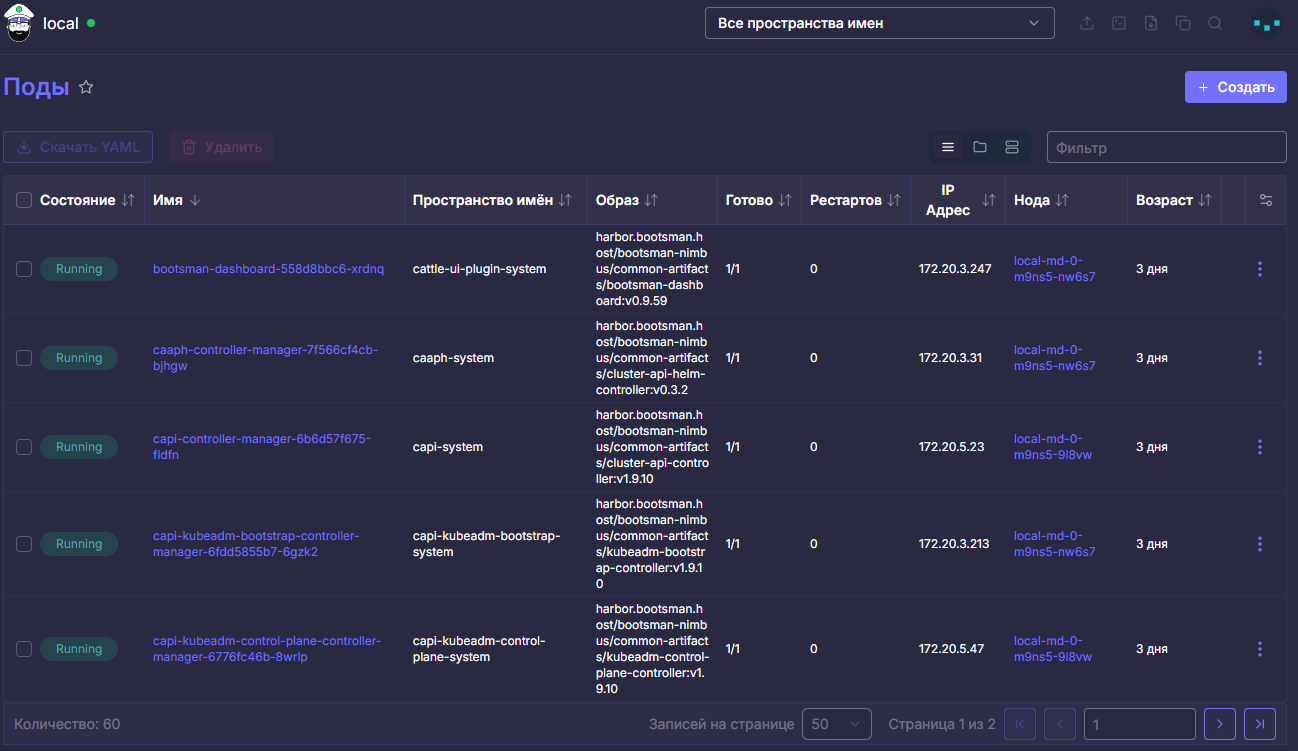Open node link in the bootsman-dashboard row
This screenshot has height=751, width=1298.
pyautogui.click(x=1054, y=269)
